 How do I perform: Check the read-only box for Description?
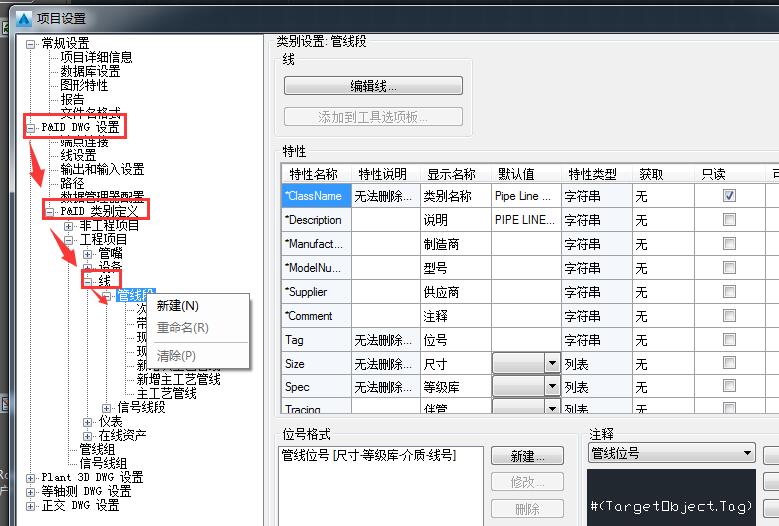pos(729,220)
